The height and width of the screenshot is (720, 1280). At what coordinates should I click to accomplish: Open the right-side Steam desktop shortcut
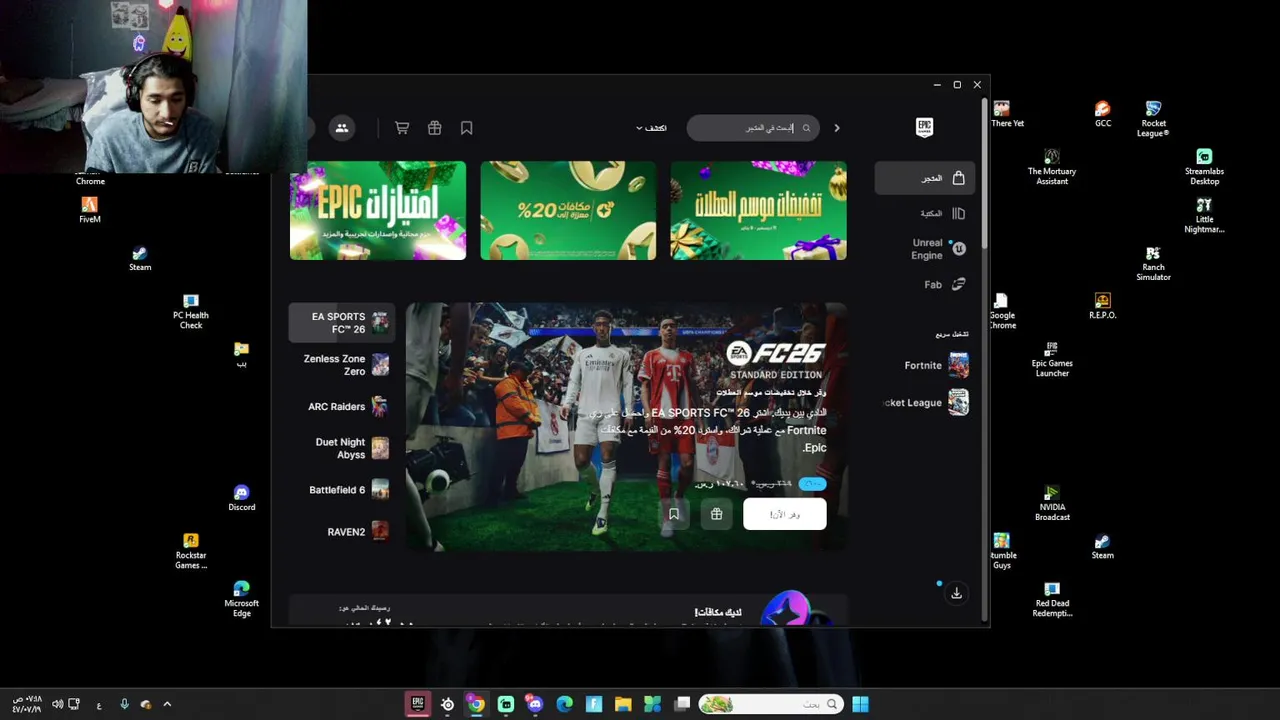pos(1102,546)
